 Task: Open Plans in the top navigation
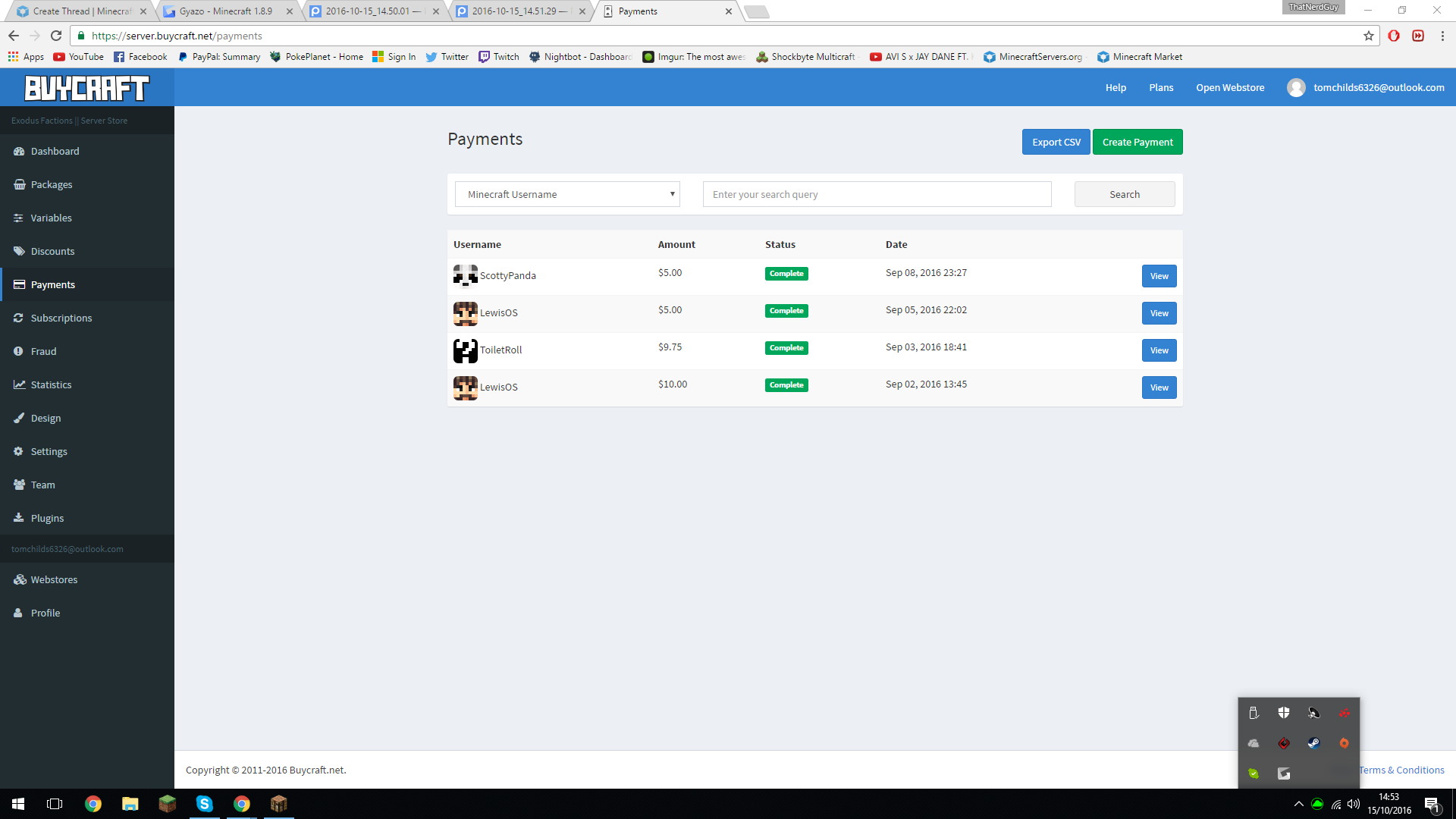tap(1161, 88)
